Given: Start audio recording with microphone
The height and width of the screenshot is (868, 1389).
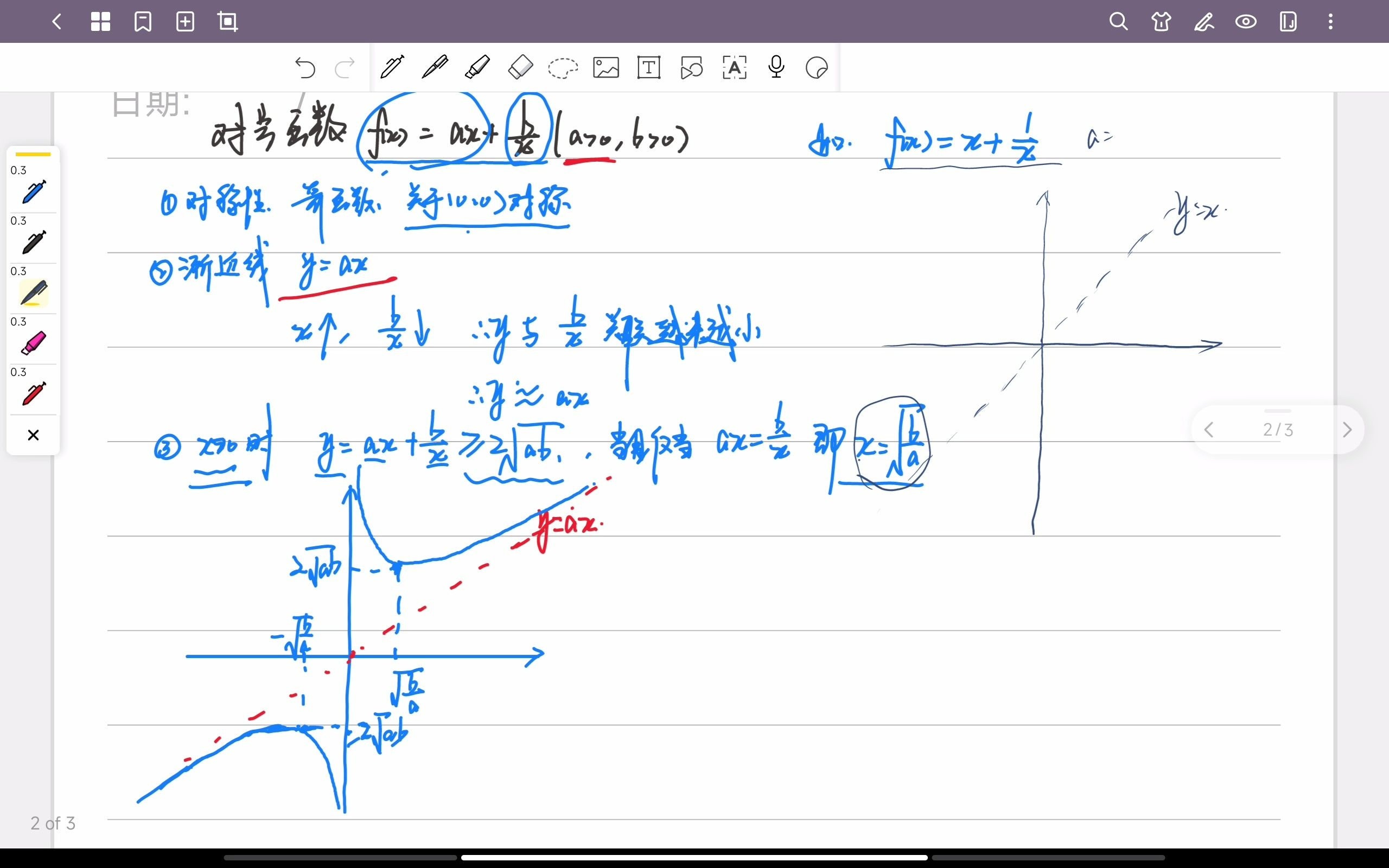Looking at the screenshot, I should click(776, 67).
